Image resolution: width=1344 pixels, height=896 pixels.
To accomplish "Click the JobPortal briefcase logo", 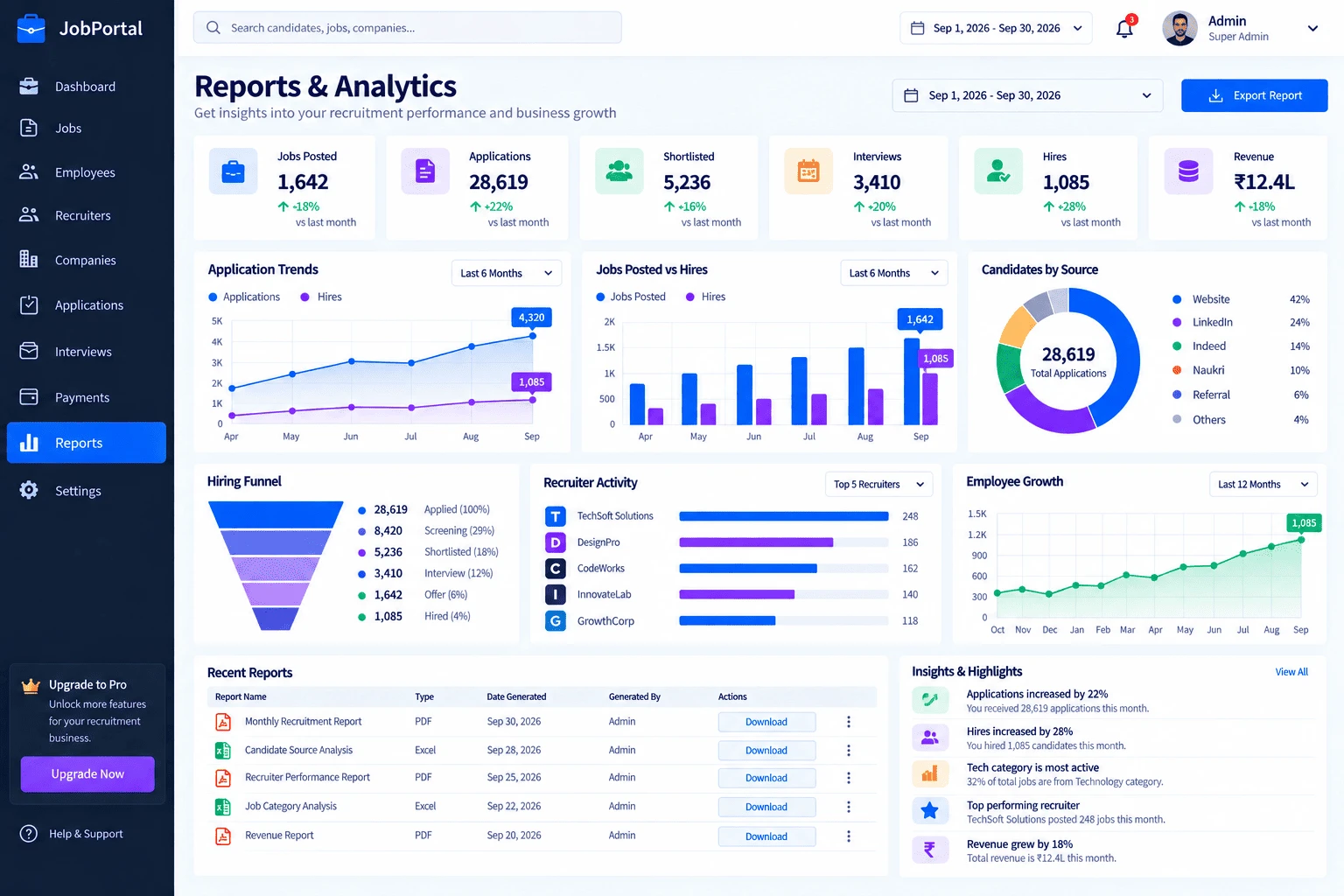I will tap(31, 29).
